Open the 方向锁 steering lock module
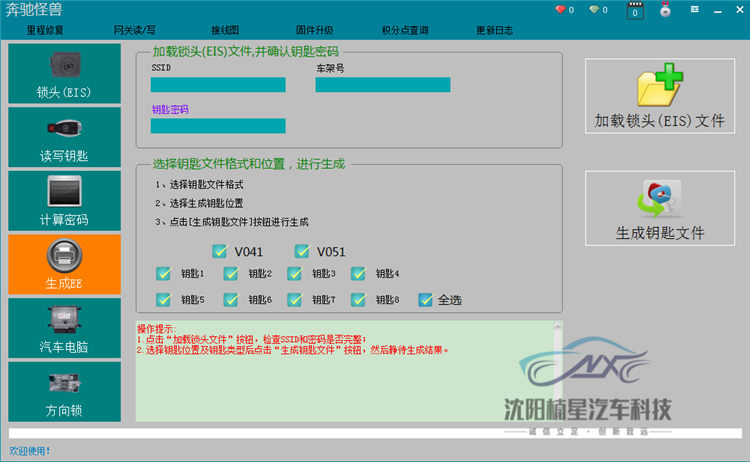This screenshot has width=750, height=462. tap(64, 391)
